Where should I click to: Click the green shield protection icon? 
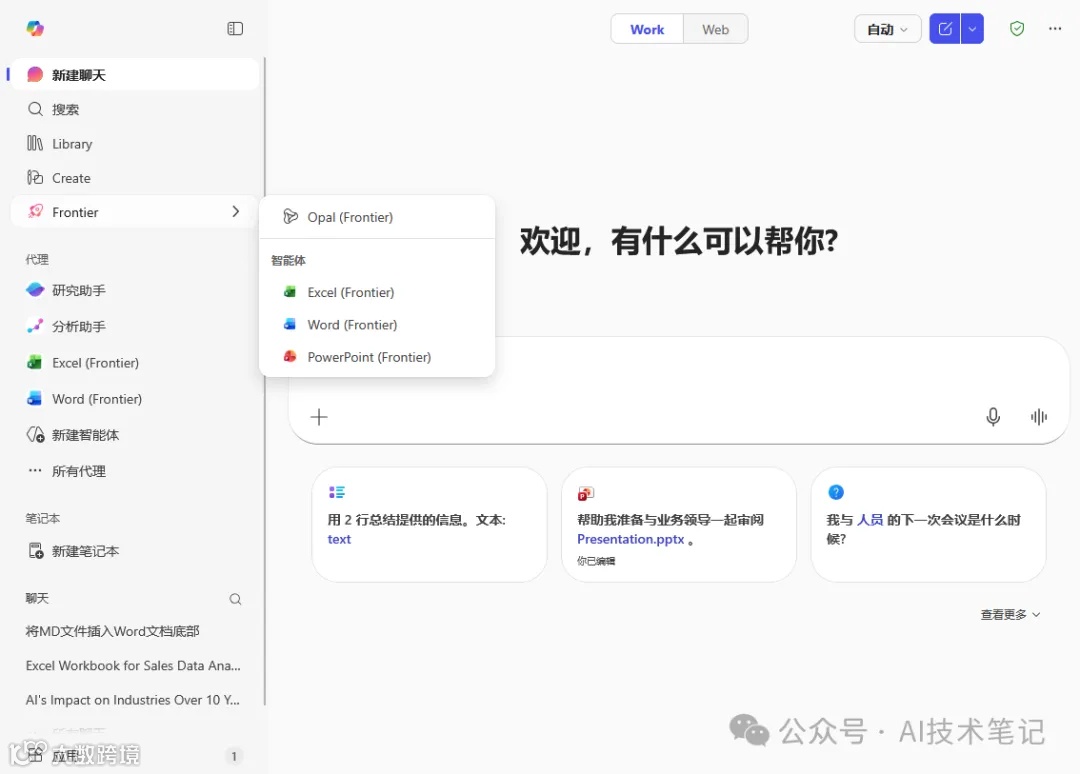coord(1017,28)
